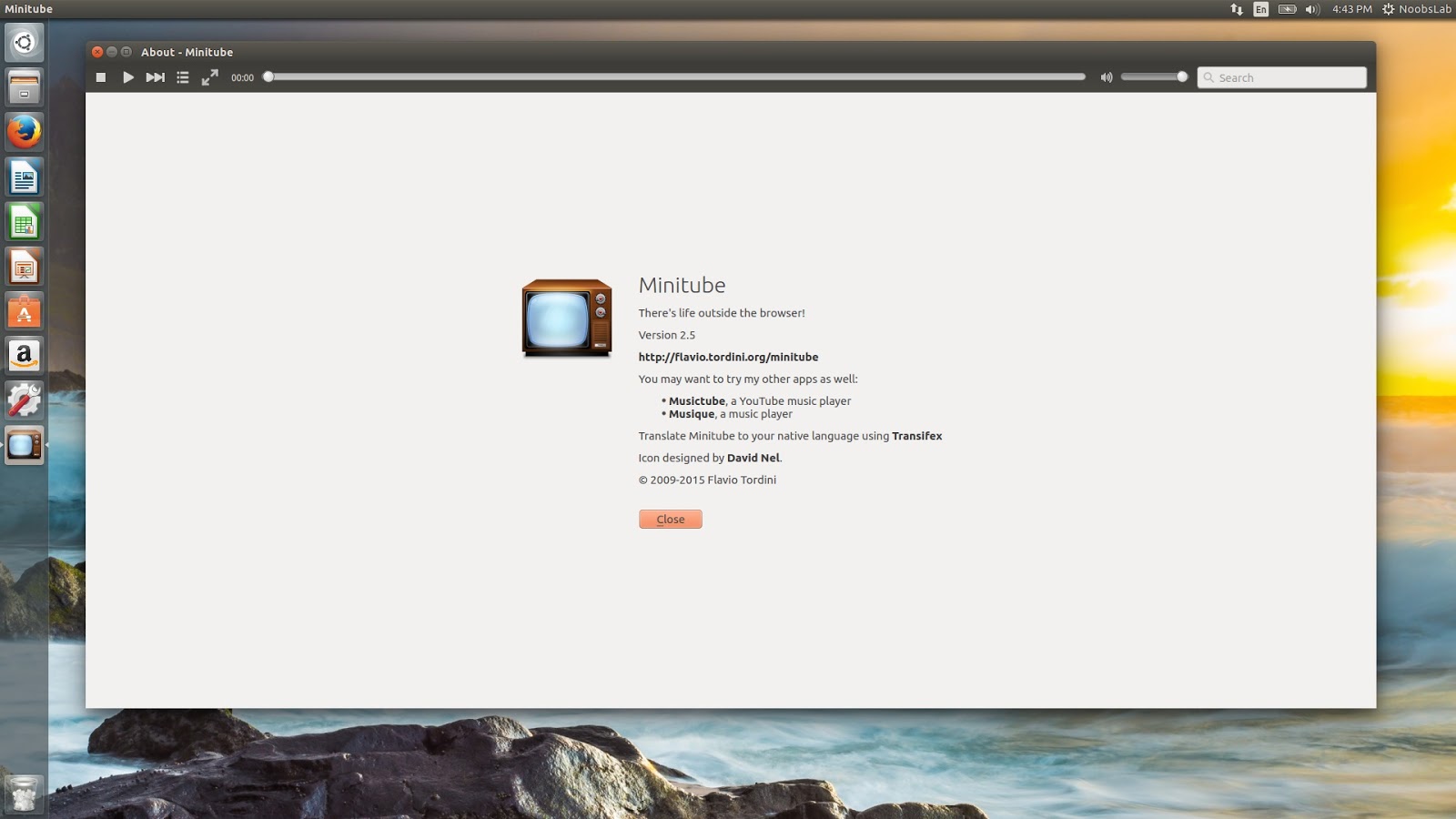
Task: Open the David Nel designer link
Action: tap(753, 458)
